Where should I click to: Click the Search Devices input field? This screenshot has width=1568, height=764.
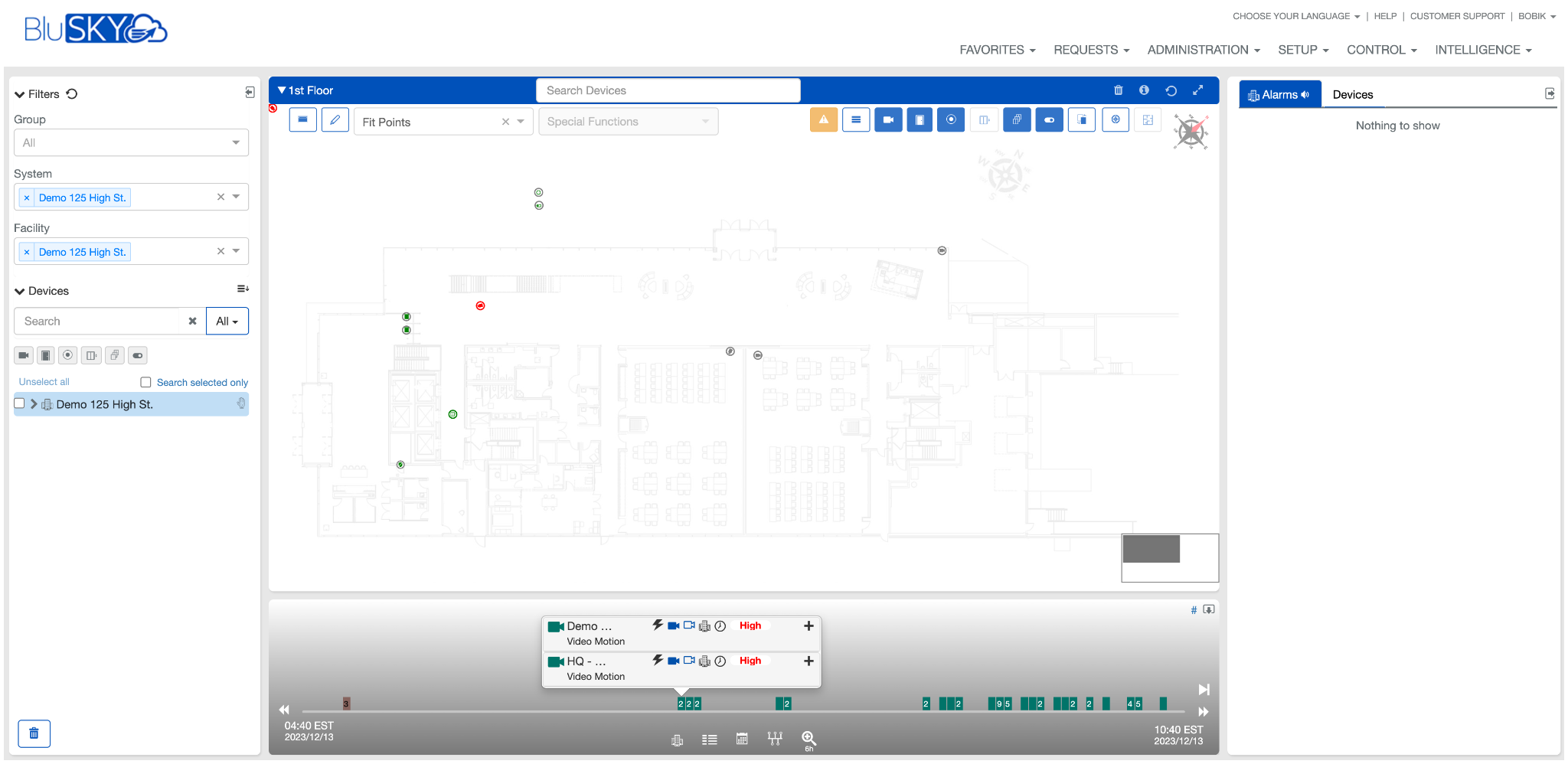pos(668,90)
